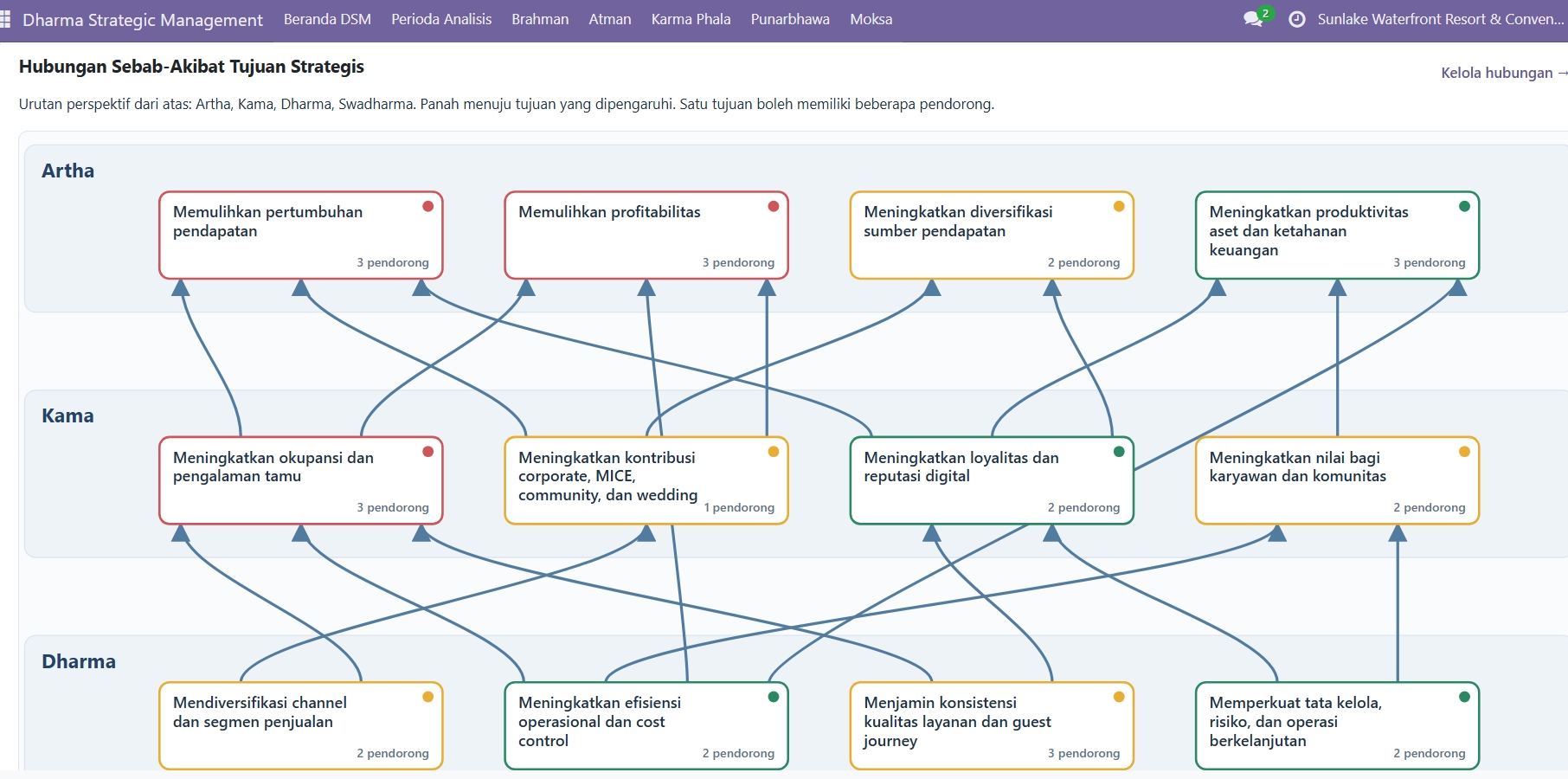This screenshot has height=779, width=1568.
Task: Click the Dharma Strategic Management app title
Action: coord(143,20)
